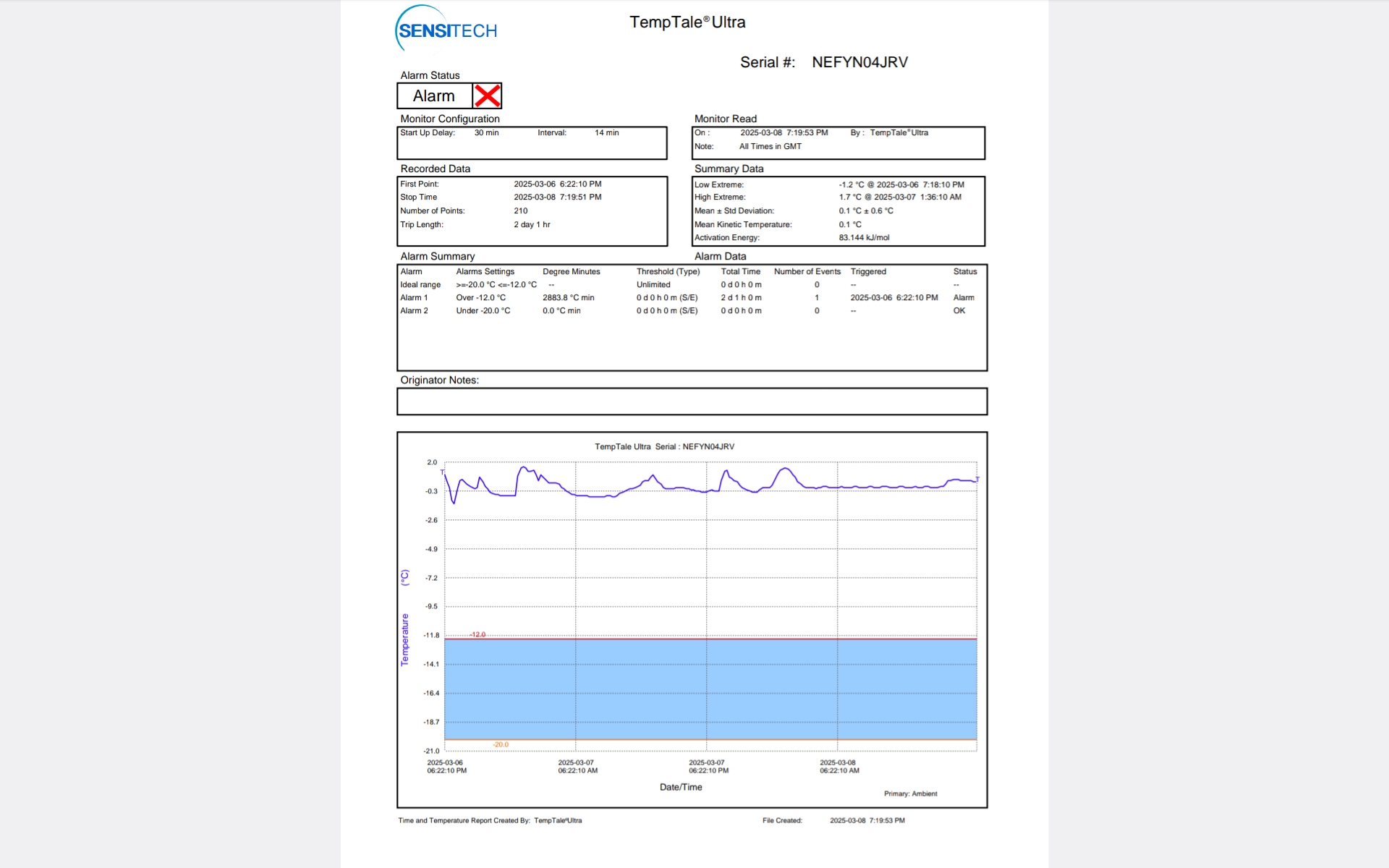This screenshot has width=1389, height=868.
Task: Click the Degree Minutes column header
Action: 571,272
